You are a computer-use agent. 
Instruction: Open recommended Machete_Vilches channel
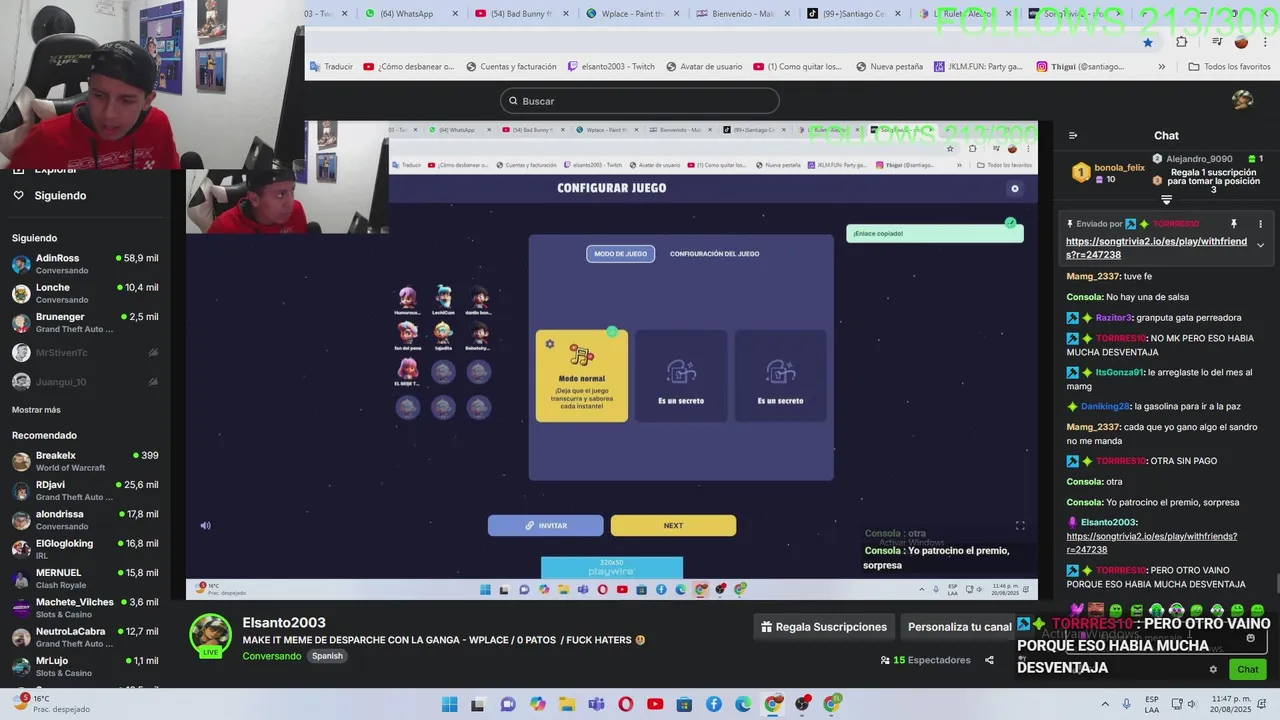(85, 608)
